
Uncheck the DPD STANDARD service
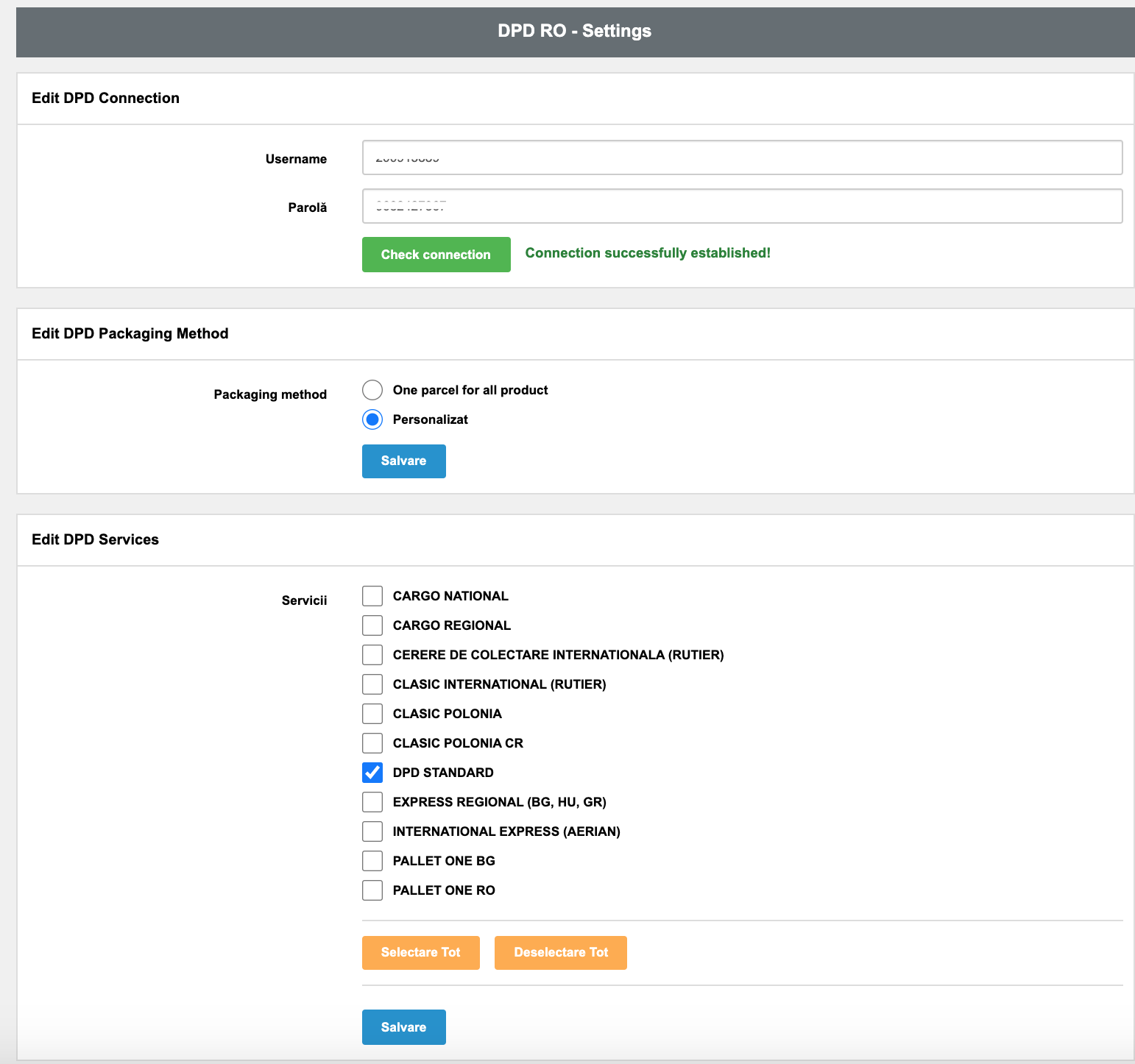372,773
